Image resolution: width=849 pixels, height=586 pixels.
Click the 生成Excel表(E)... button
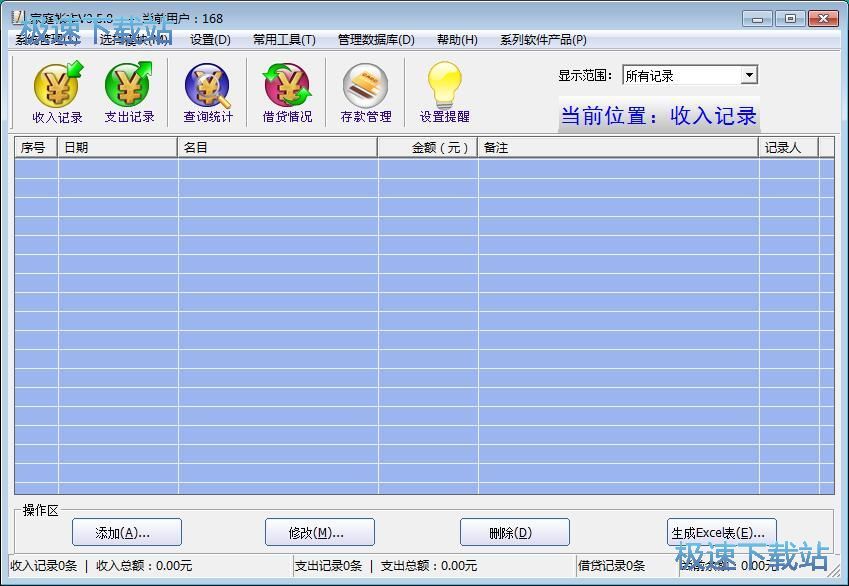pos(721,532)
